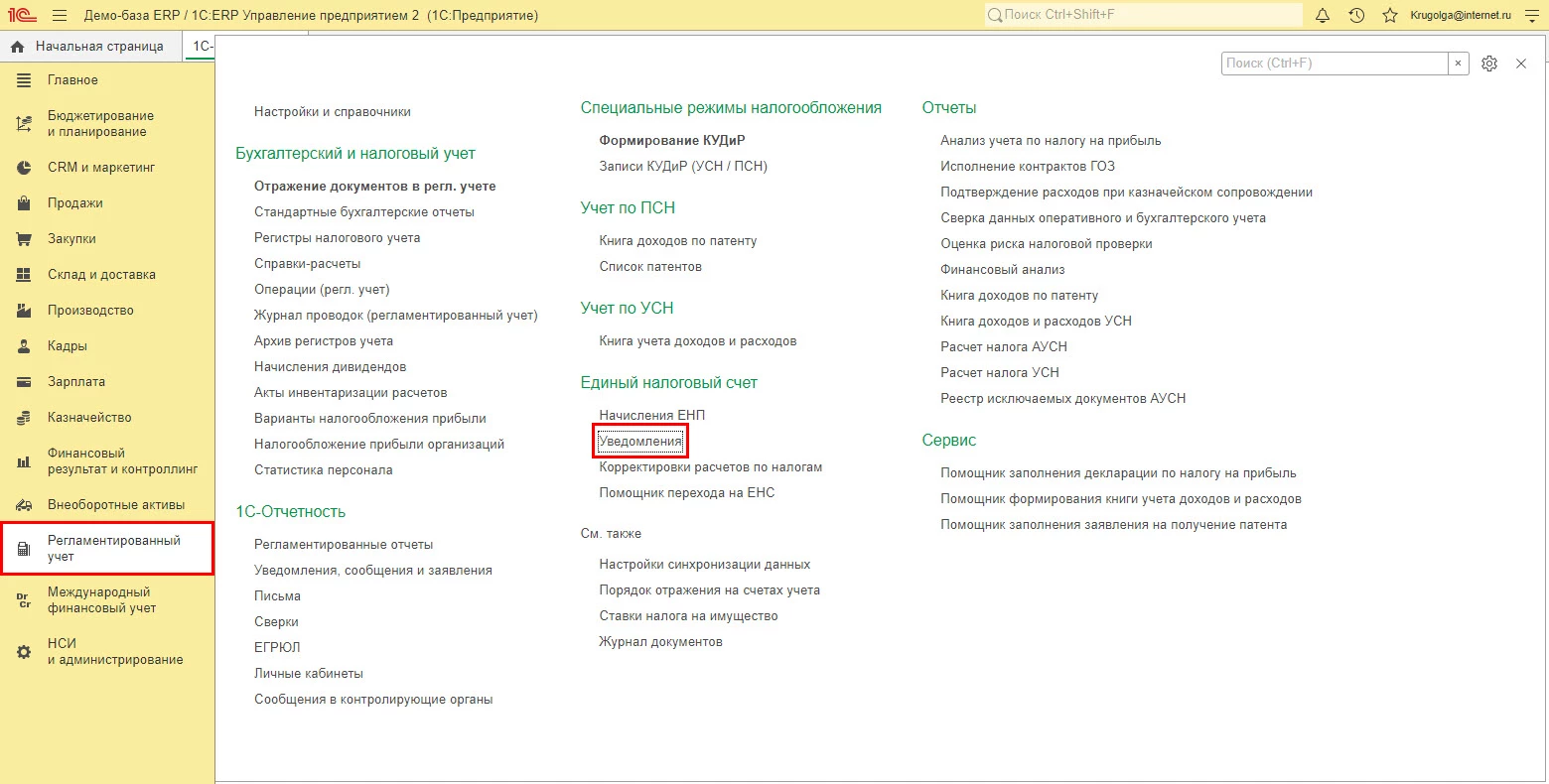Select Главное in the sections panel
The image size is (1549, 784).
tap(72, 80)
